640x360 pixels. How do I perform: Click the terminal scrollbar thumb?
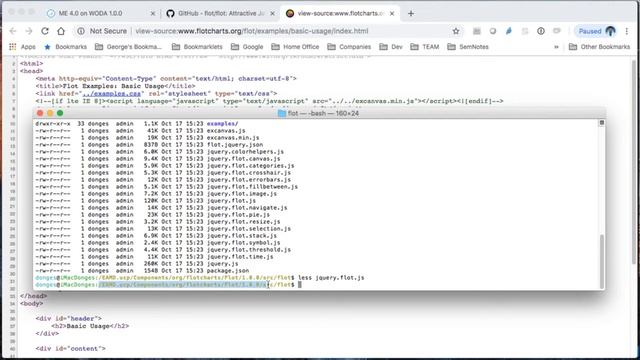602,261
